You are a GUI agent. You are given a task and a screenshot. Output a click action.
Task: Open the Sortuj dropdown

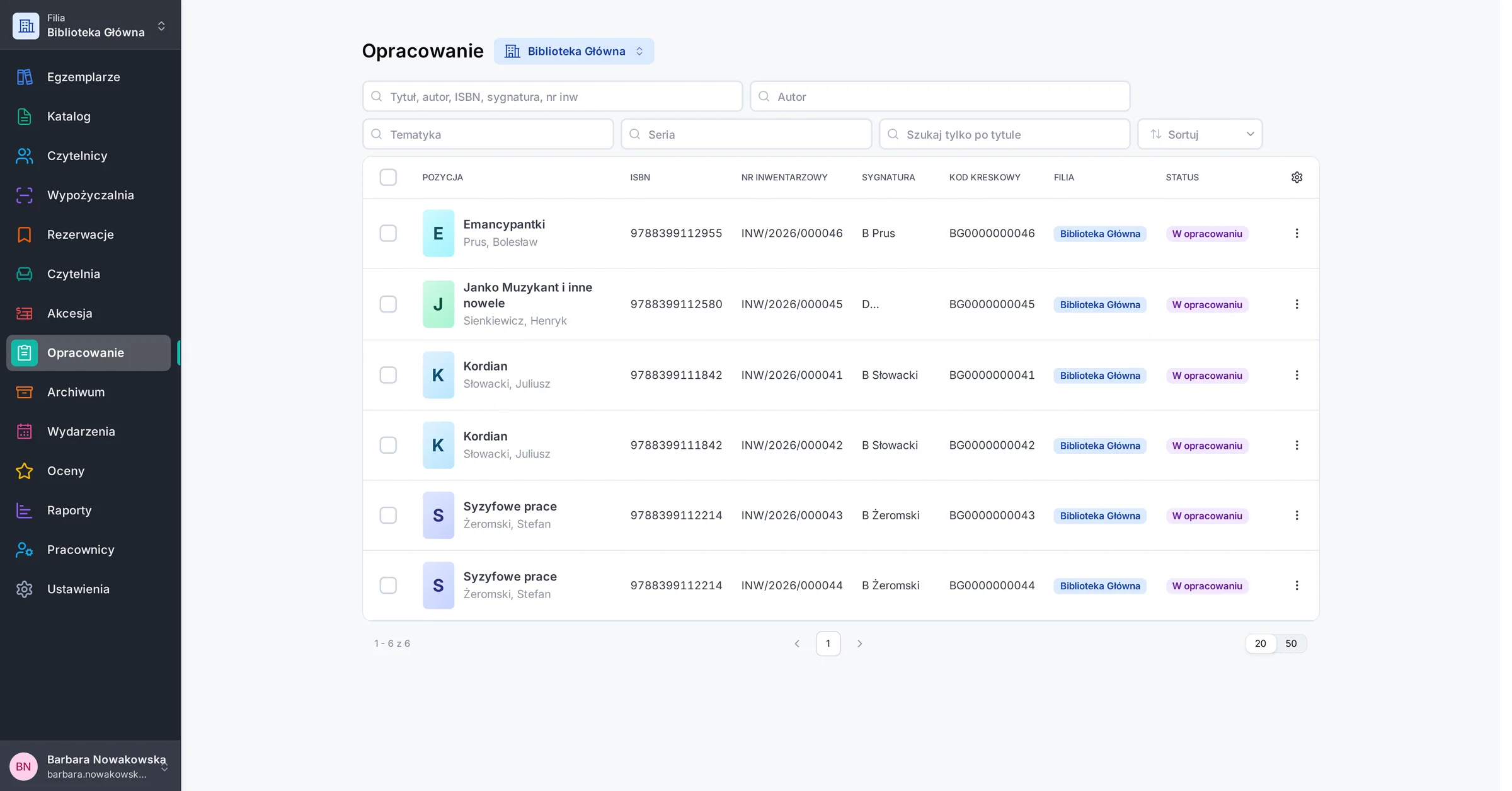tap(1200, 134)
